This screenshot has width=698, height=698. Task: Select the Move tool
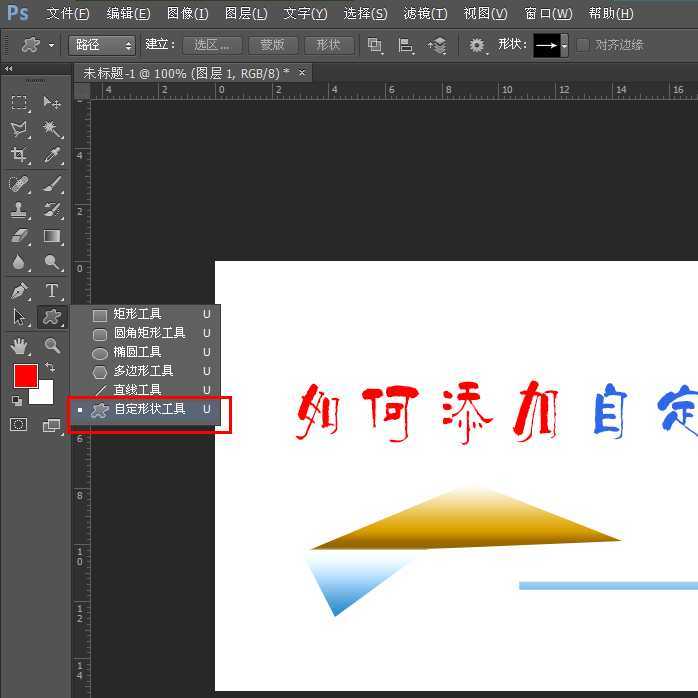(52, 103)
